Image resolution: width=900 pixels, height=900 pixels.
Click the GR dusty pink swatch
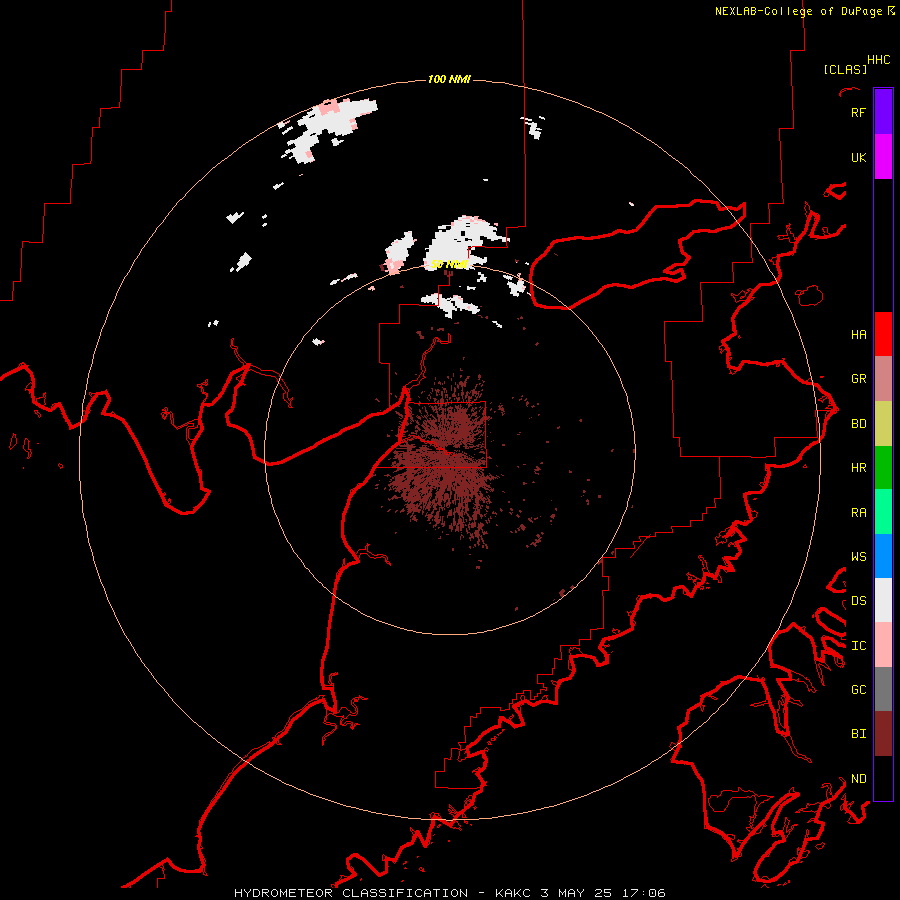coord(883,379)
